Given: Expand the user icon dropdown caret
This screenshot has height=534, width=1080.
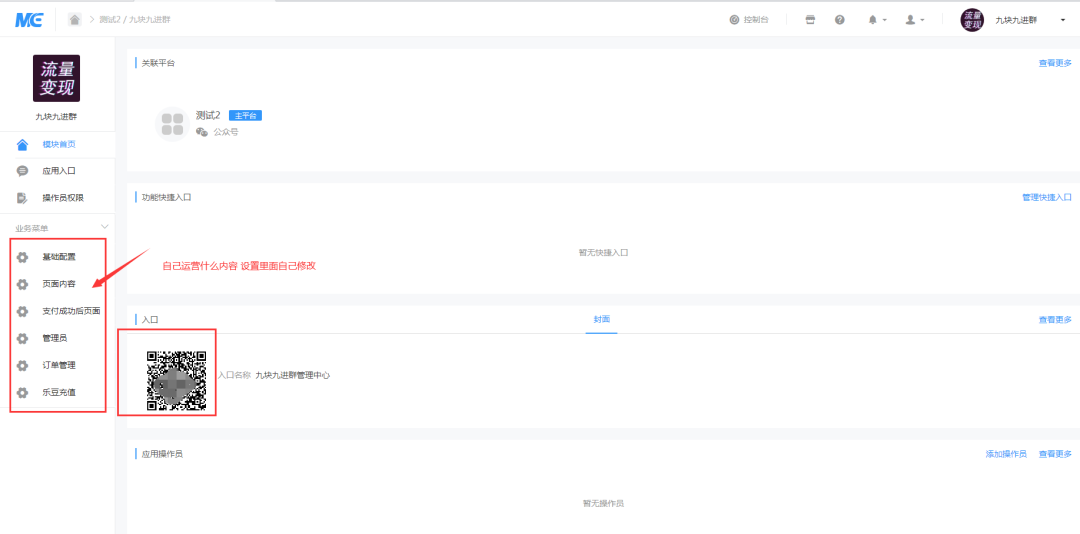Looking at the screenshot, I should (x=922, y=21).
